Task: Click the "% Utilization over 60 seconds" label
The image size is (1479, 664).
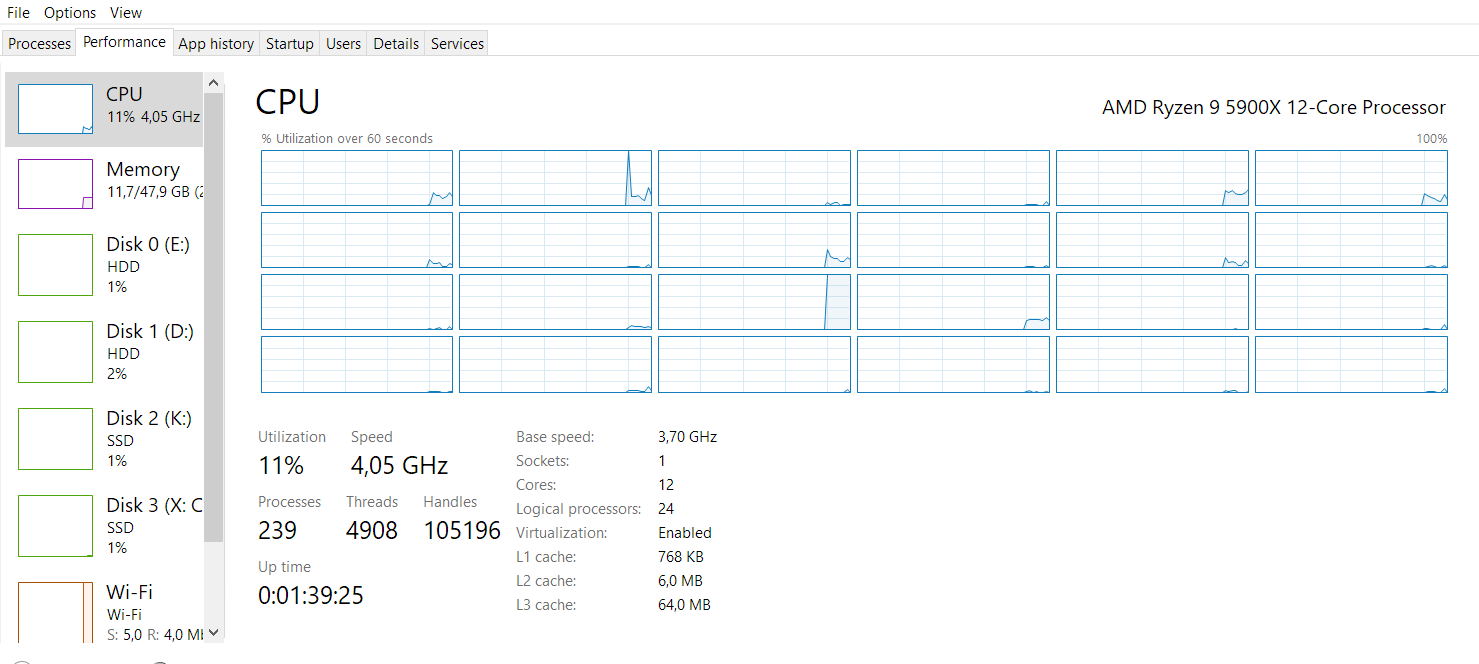Action: pos(347,139)
